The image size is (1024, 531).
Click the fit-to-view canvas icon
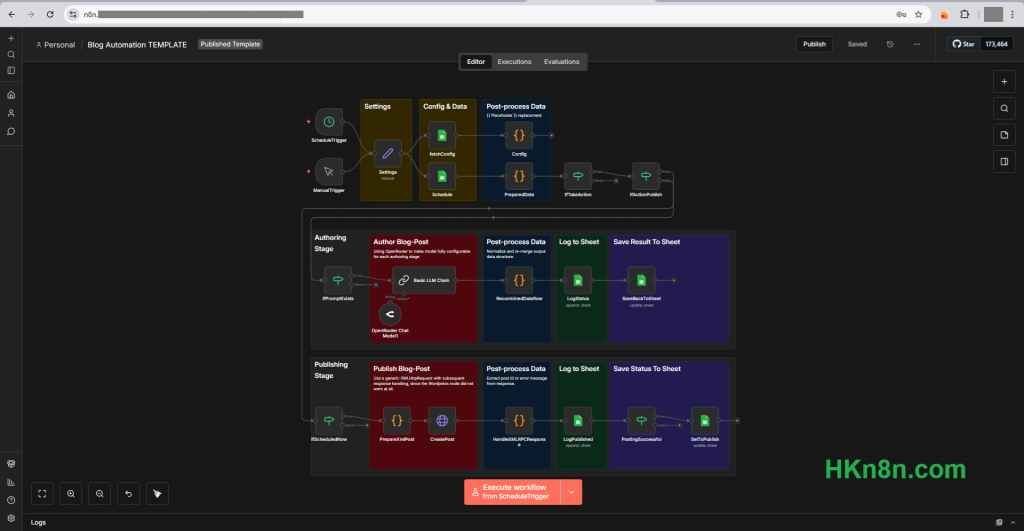coord(42,493)
